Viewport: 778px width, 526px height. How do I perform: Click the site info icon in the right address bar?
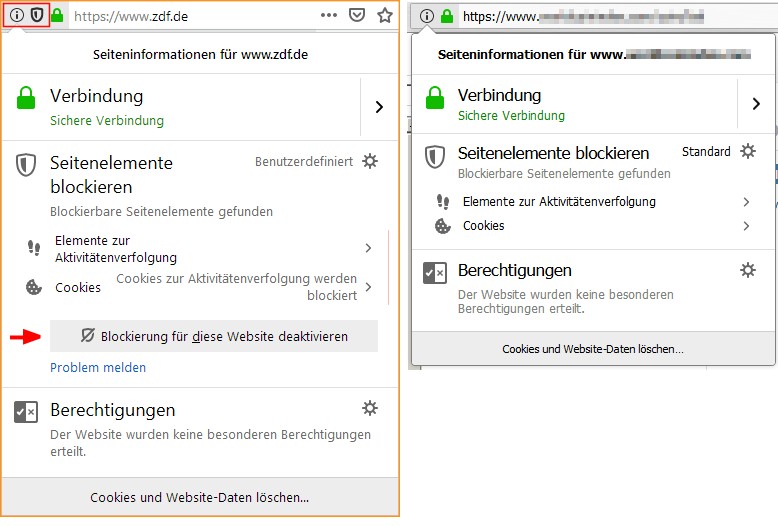click(x=427, y=16)
